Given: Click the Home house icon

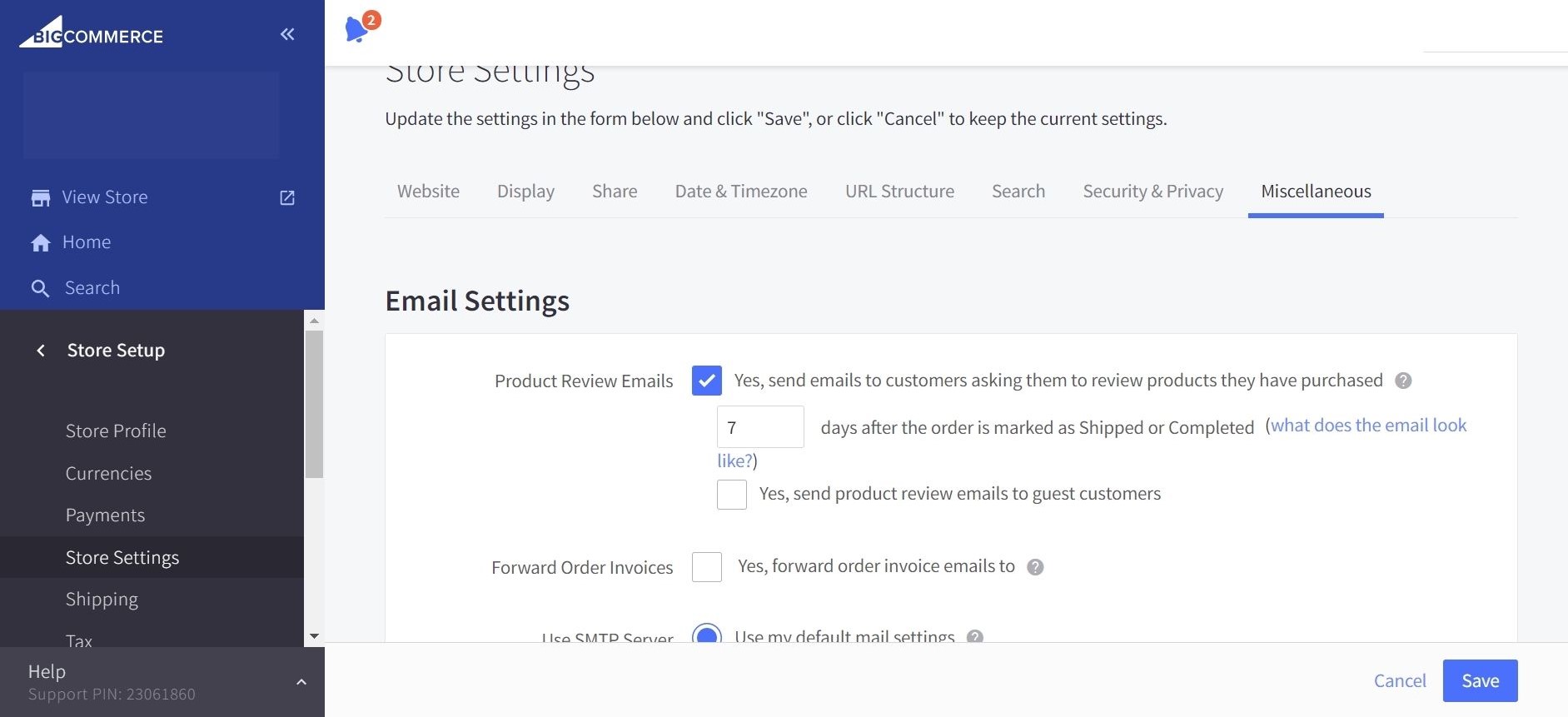Looking at the screenshot, I should tap(41, 242).
